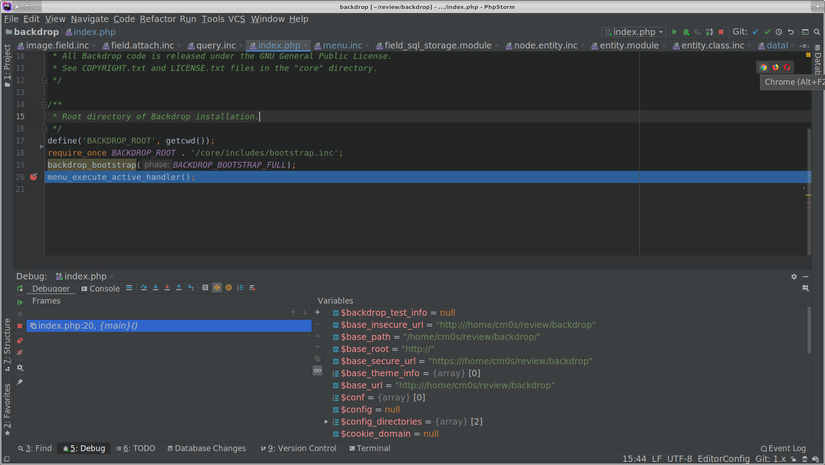Toggle mute breakpoints icon
Viewport: 825px width, 465px height.
coord(20,353)
